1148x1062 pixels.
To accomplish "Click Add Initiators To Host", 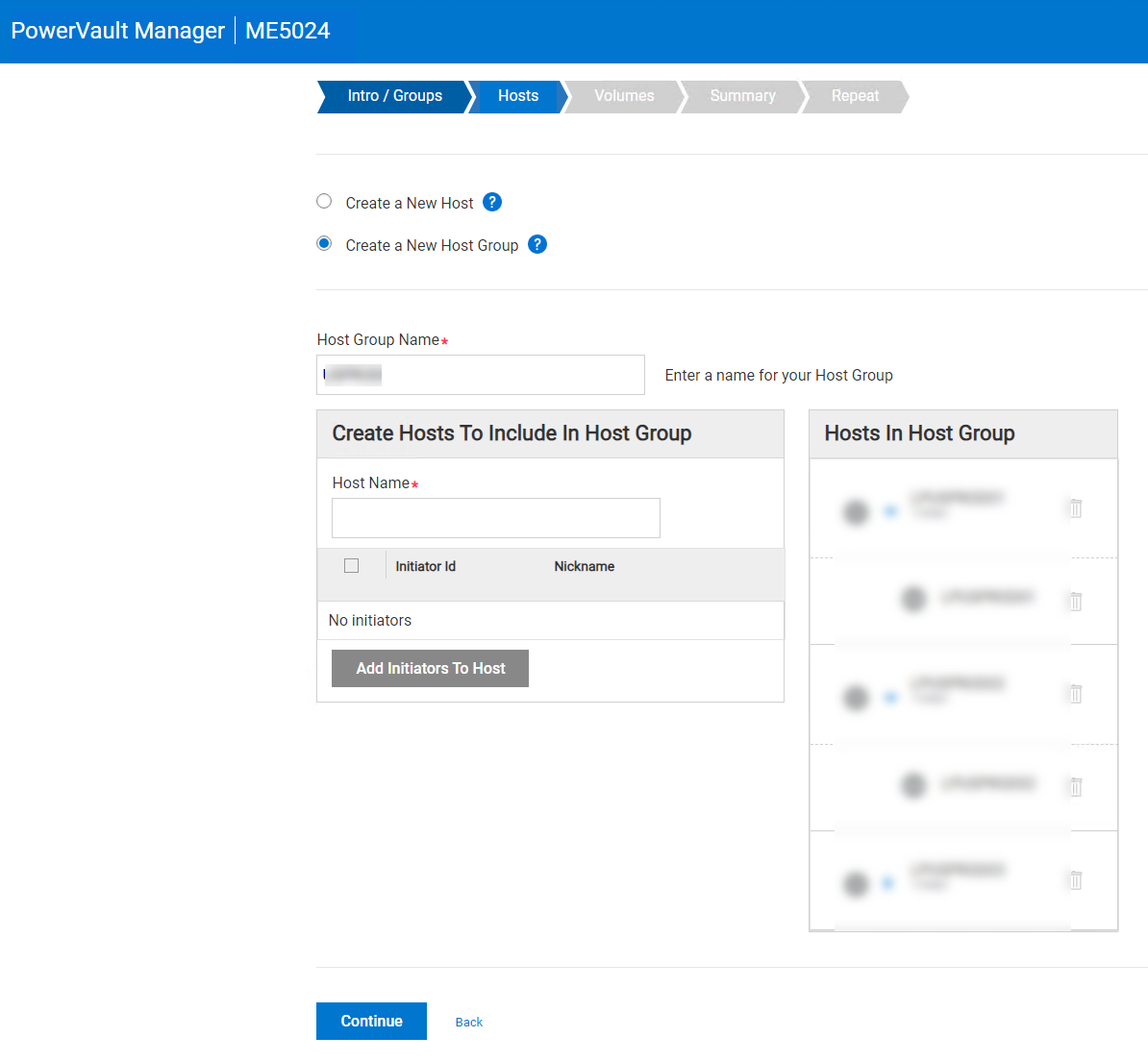I will (x=430, y=669).
